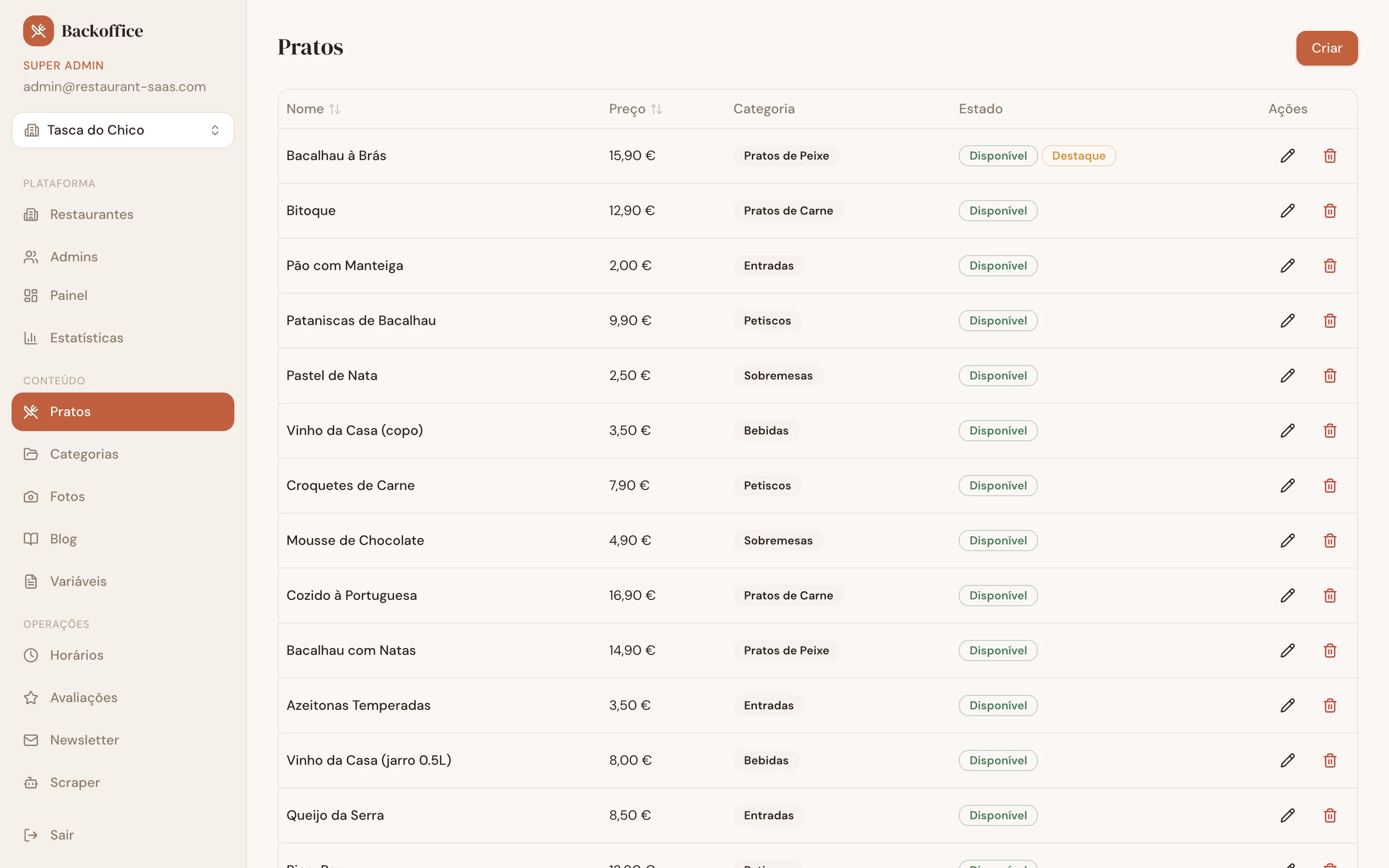Toggle the Disponível badge on Bacalhau à Brás
Image resolution: width=1389 pixels, height=868 pixels.
tap(997, 155)
